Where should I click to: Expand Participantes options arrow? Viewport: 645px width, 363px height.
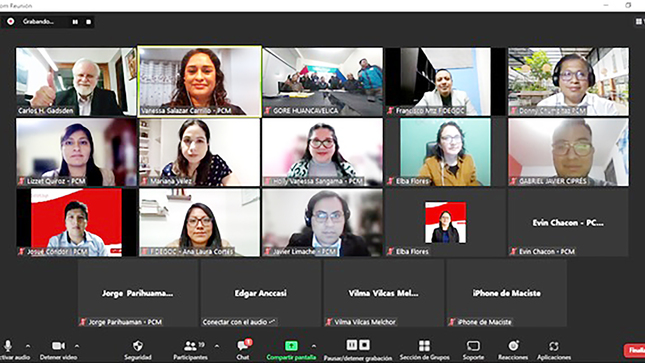[217, 346]
